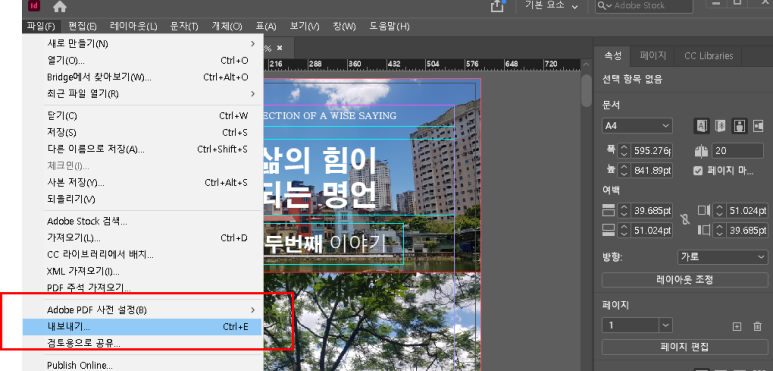
Task: Click the page count spread icon
Action: (x=701, y=151)
